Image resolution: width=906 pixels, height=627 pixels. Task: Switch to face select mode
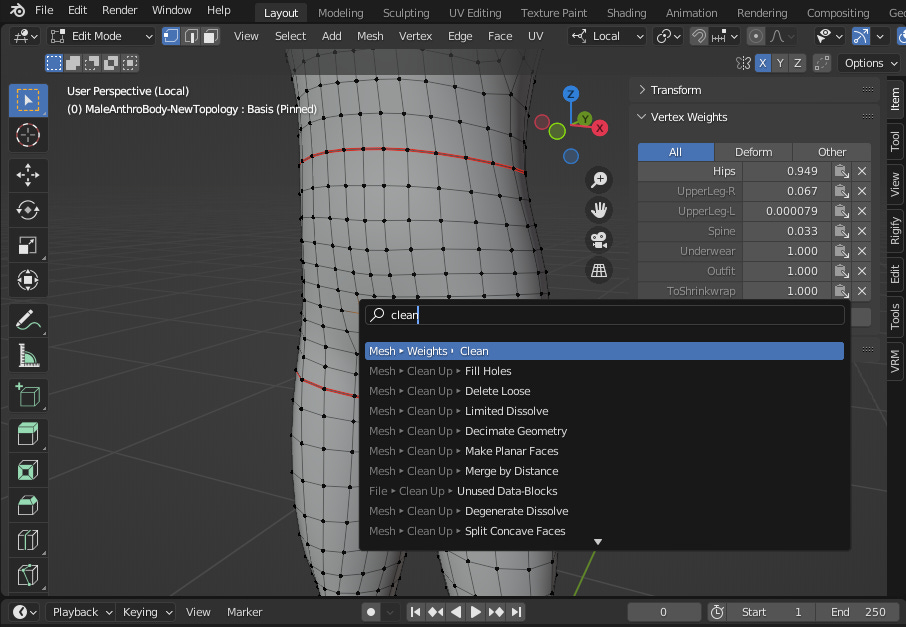tap(210, 36)
